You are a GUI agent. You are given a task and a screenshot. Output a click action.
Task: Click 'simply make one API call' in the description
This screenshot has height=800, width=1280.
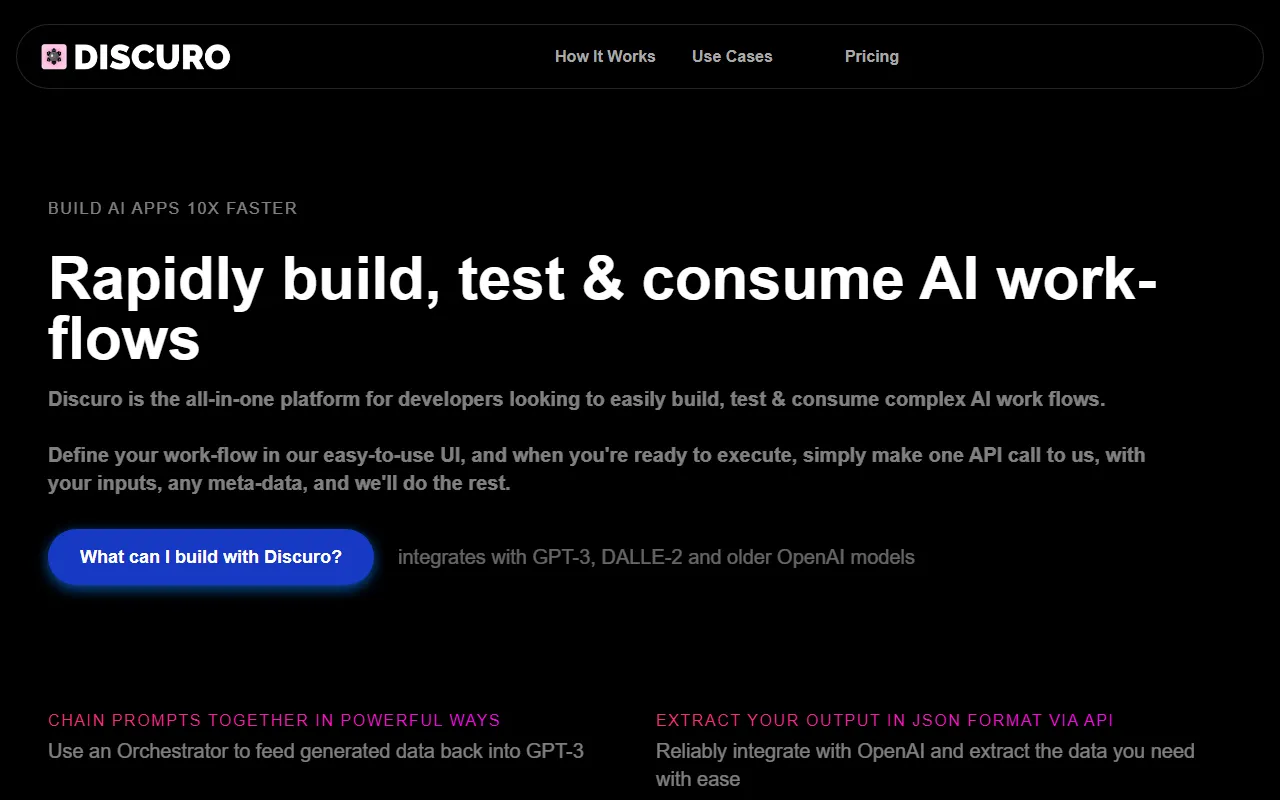coord(882,455)
